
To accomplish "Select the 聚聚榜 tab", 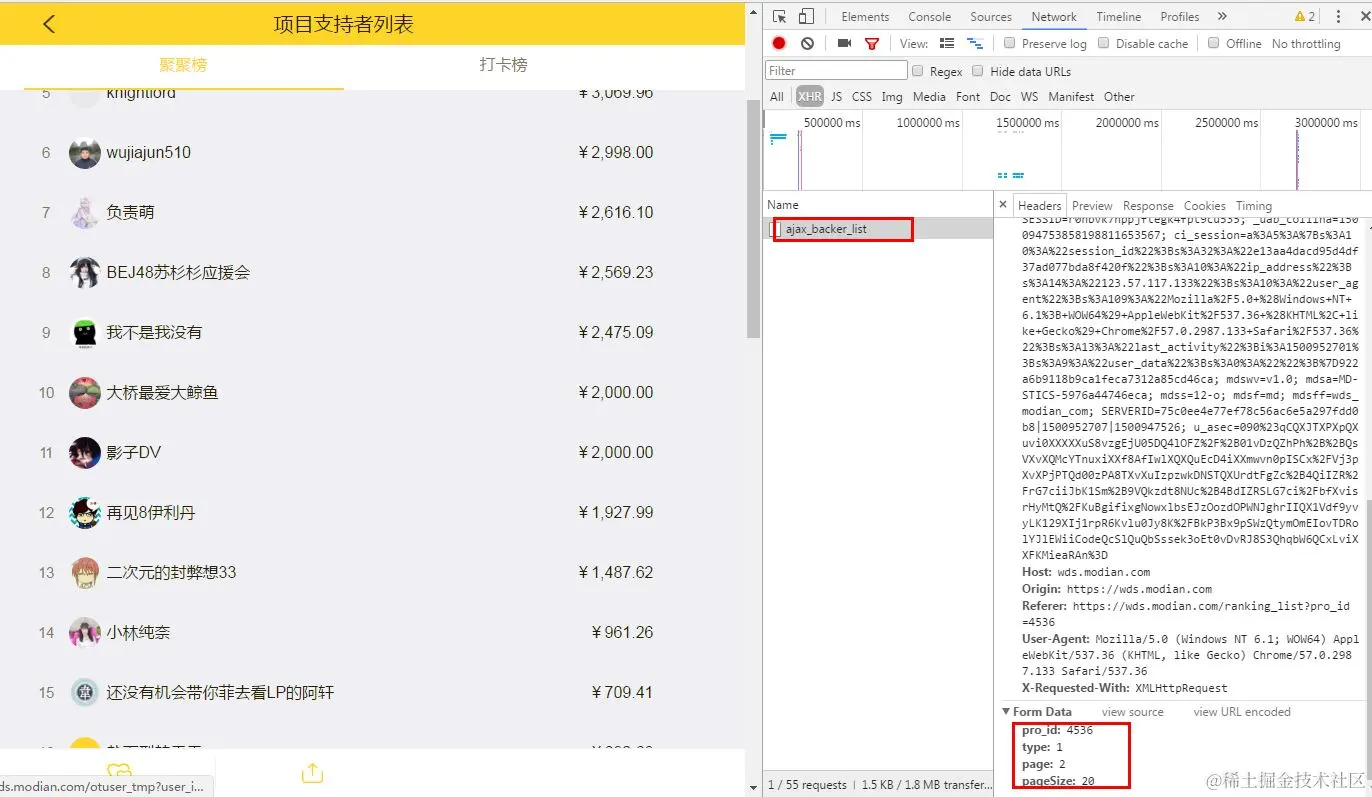I will click(x=184, y=65).
